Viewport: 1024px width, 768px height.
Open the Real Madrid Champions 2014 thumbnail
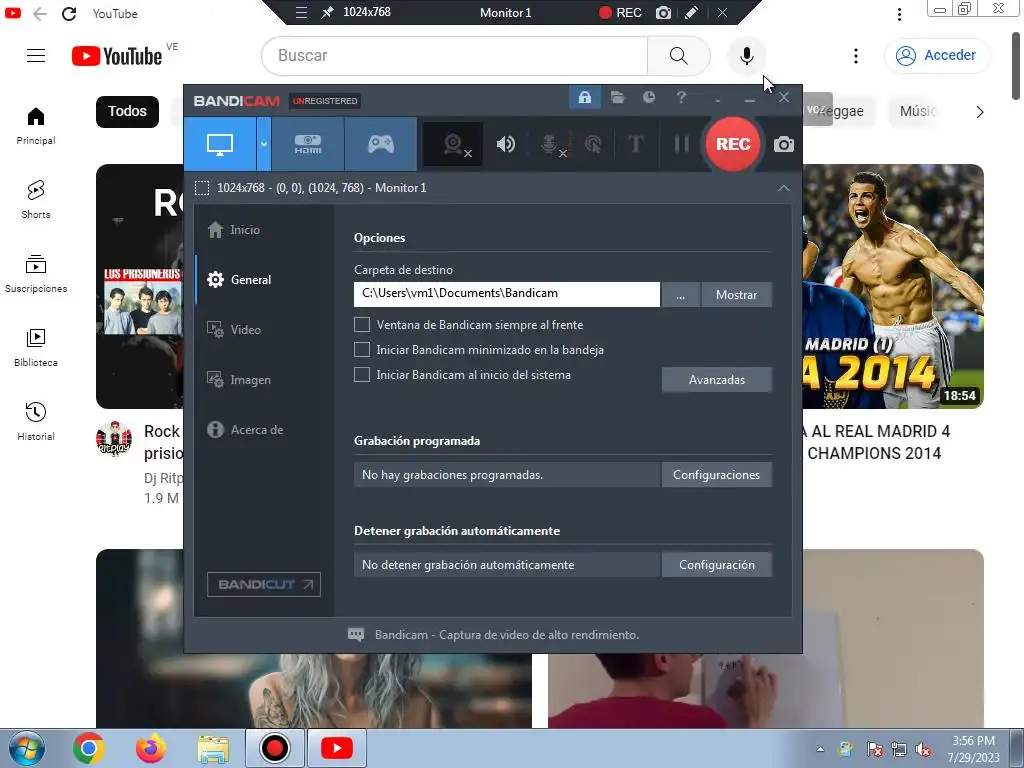[893, 287]
